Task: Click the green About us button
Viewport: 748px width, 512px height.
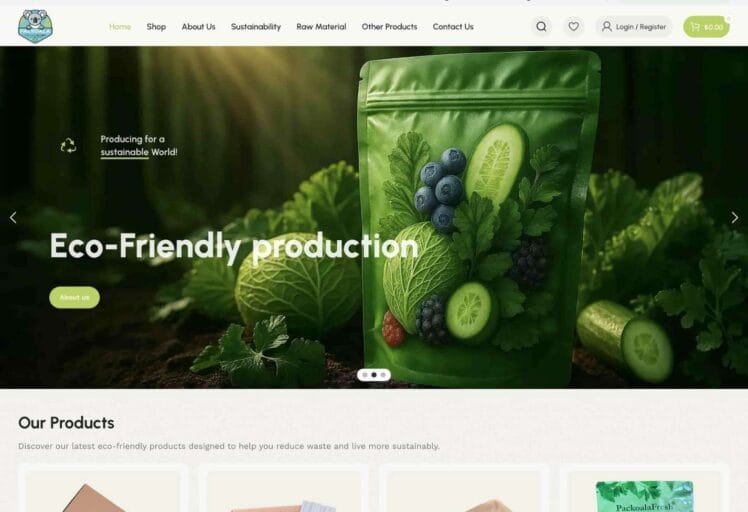Action: click(x=74, y=297)
